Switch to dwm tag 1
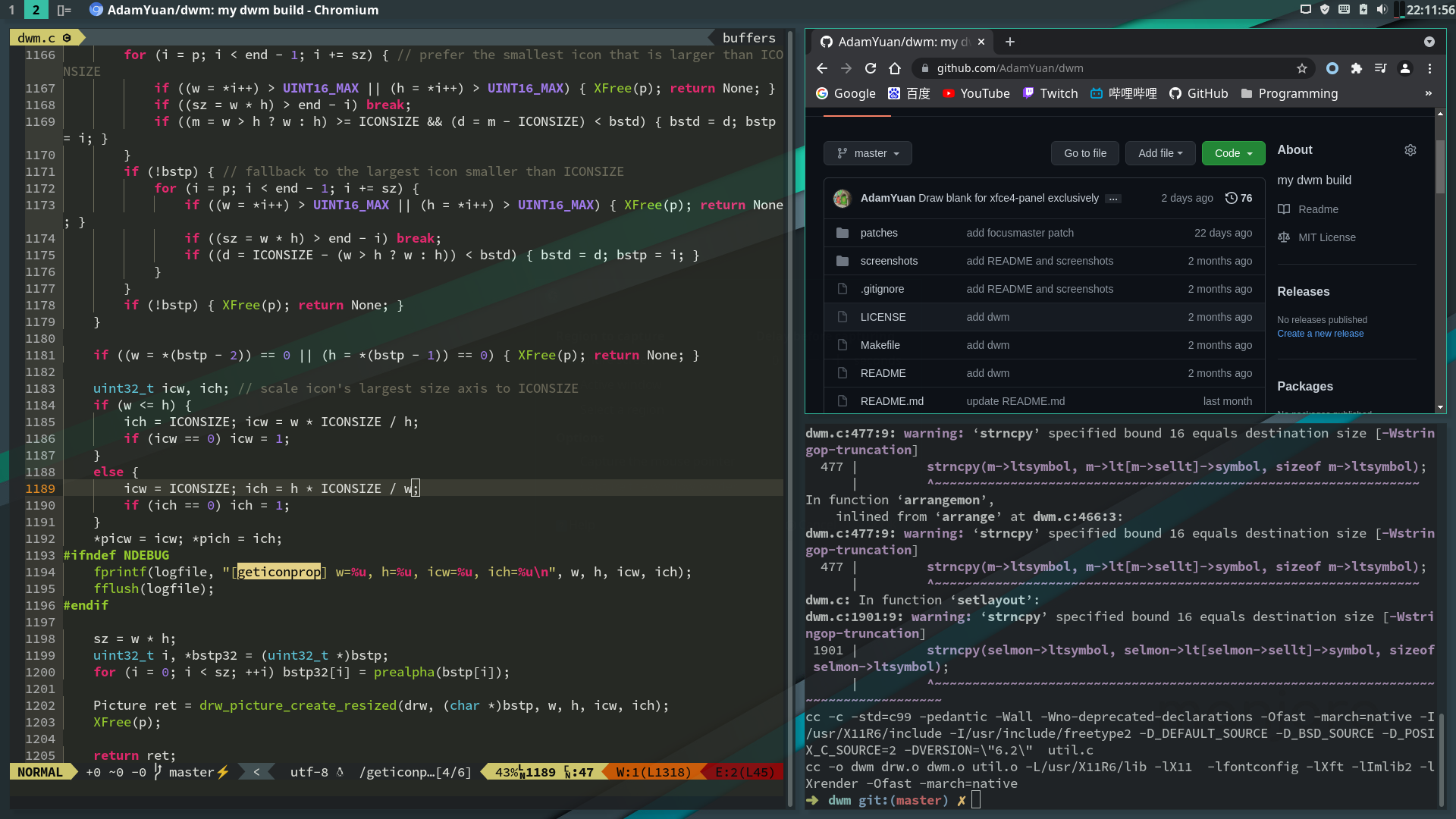 tap(11, 10)
